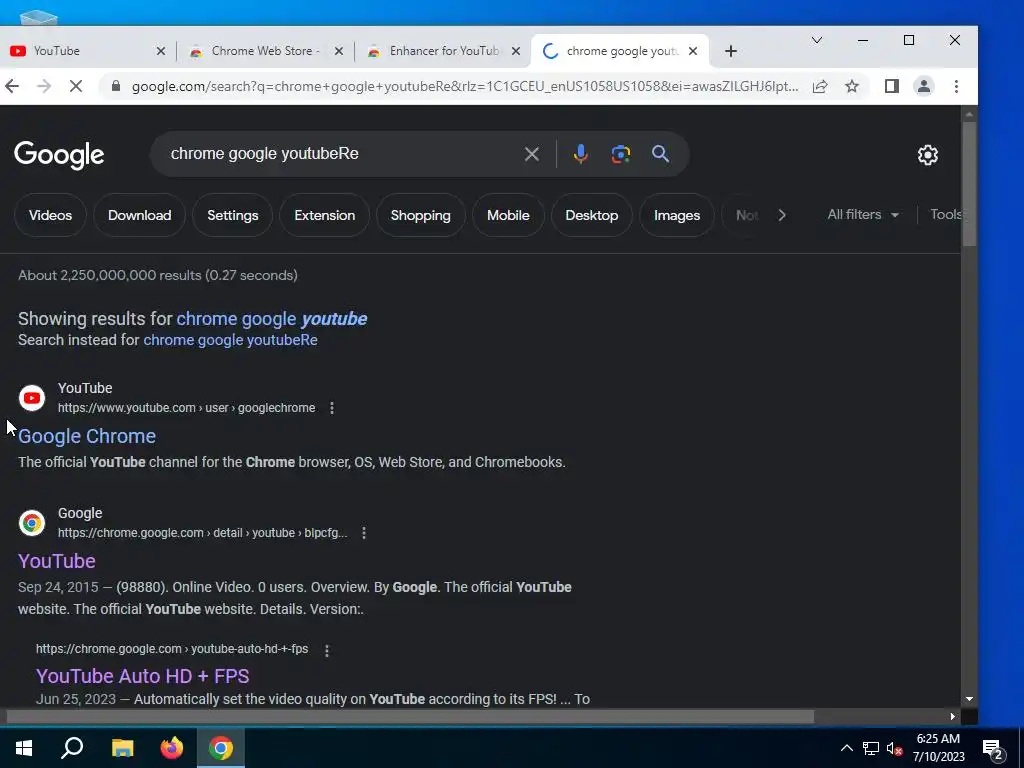1024x768 pixels.
Task: Open corrected query chrome google youtube
Action: 272,319
